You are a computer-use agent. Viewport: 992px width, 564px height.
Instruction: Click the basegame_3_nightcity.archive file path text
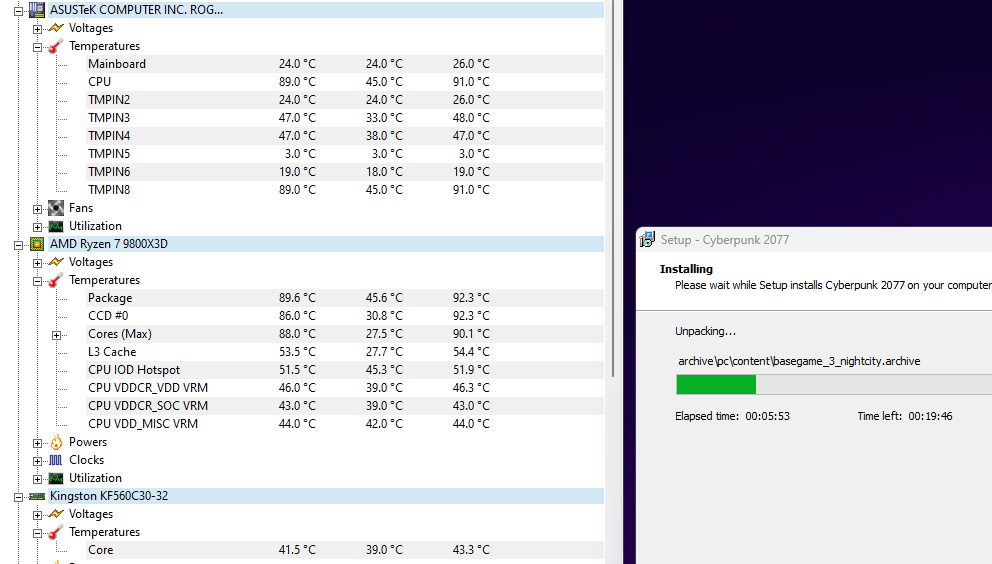pos(799,361)
